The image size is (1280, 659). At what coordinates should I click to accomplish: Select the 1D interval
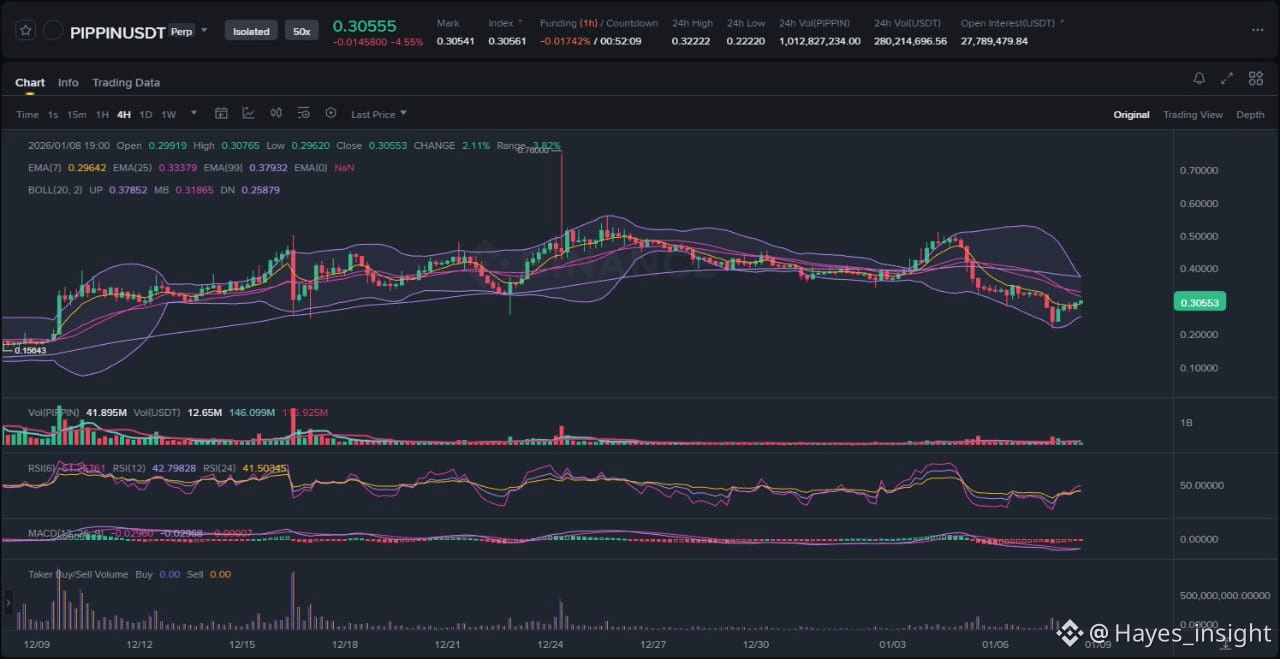tap(146, 115)
